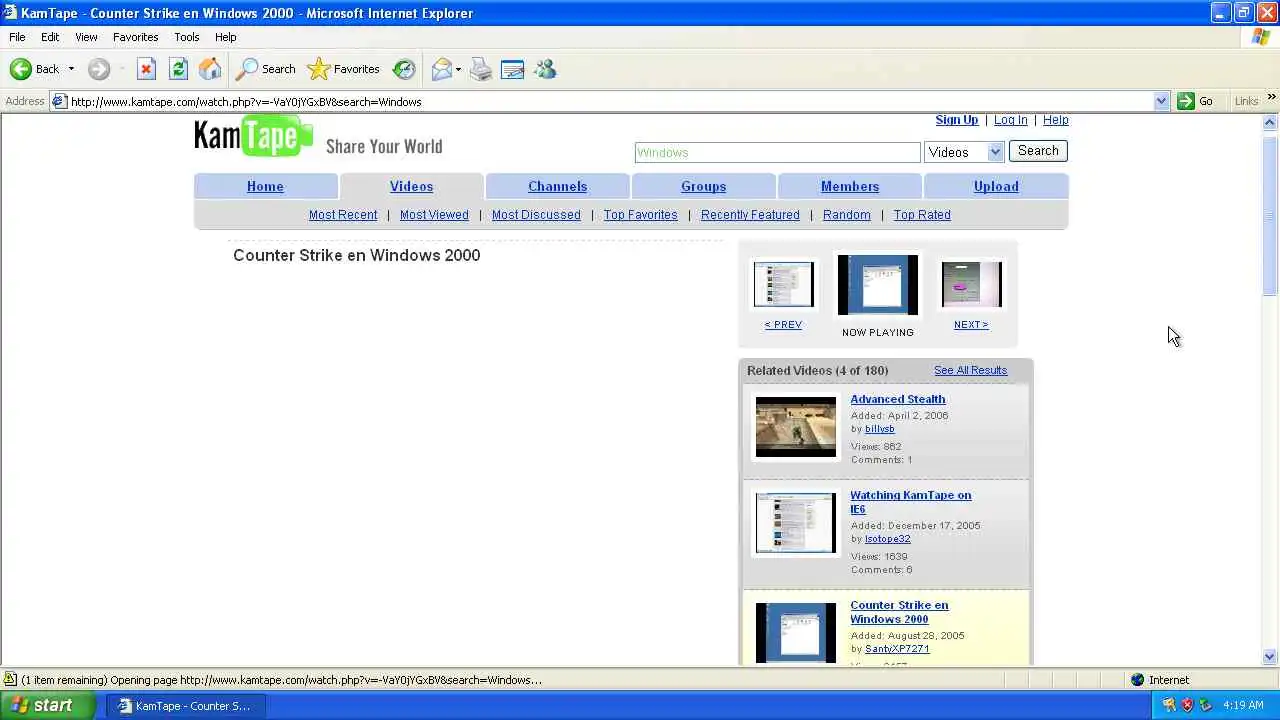Open the Most Viewed link
1280x720 pixels.
pyautogui.click(x=434, y=215)
